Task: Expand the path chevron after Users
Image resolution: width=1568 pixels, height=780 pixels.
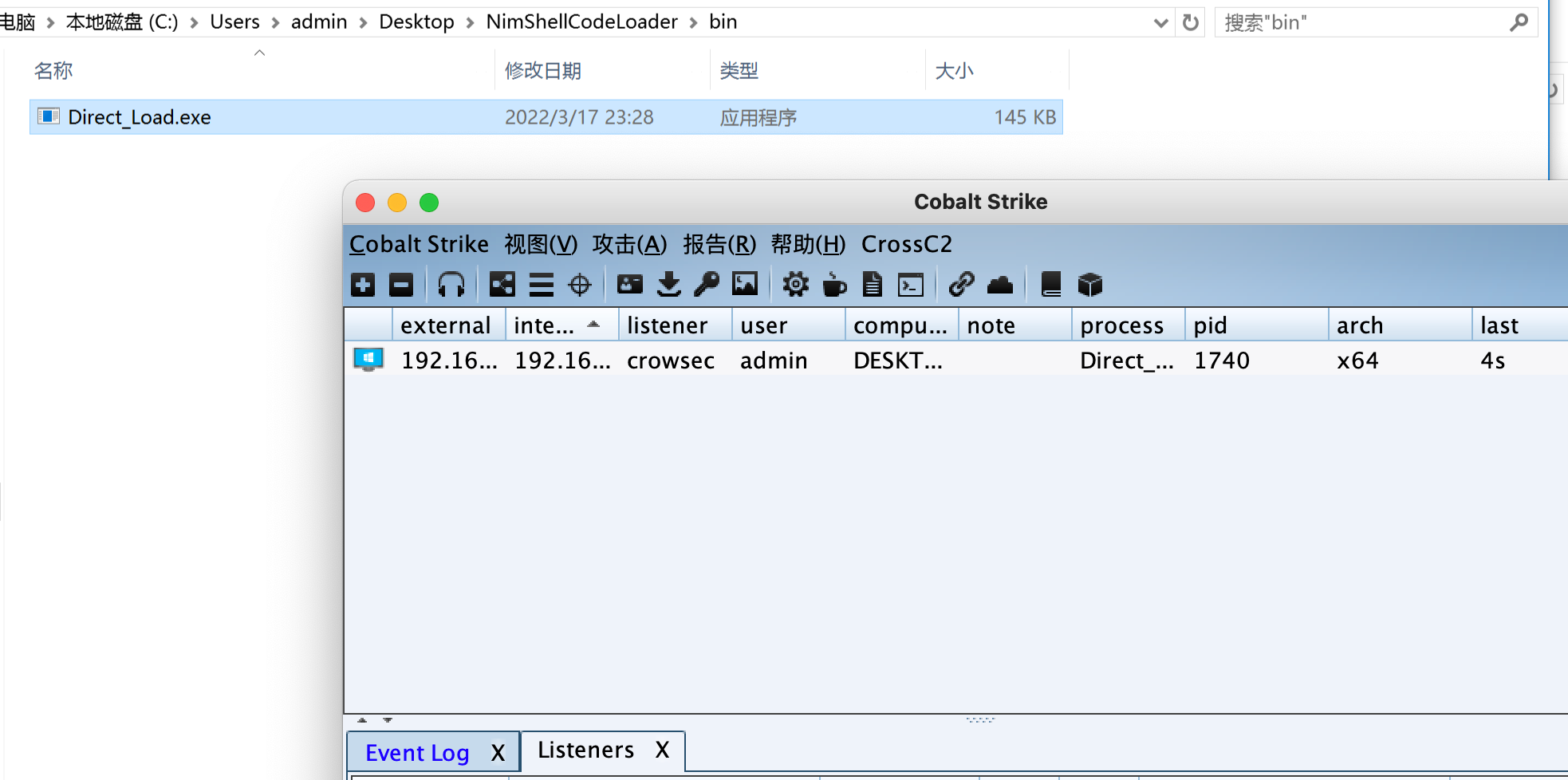Action: coord(275,22)
